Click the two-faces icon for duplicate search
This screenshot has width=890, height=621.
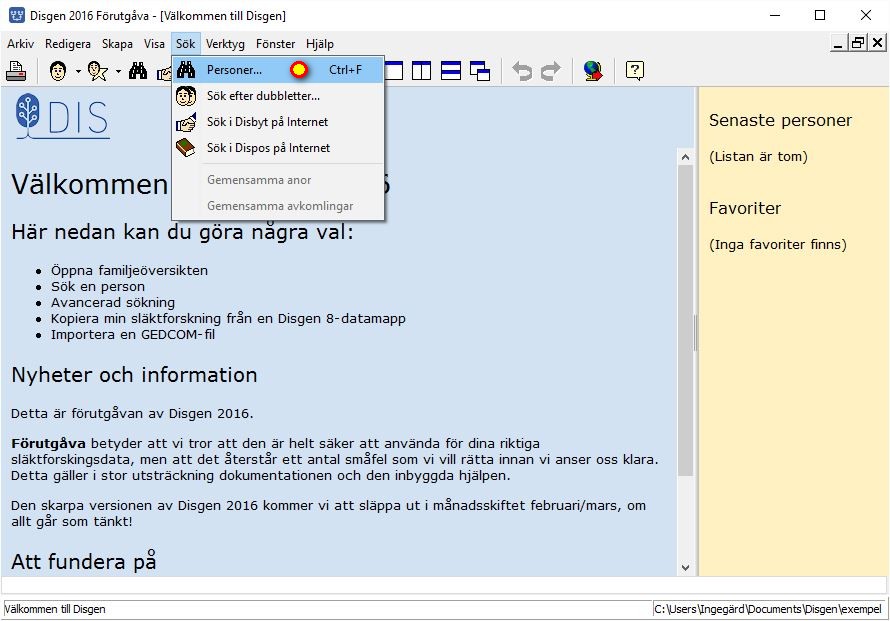(x=186, y=96)
